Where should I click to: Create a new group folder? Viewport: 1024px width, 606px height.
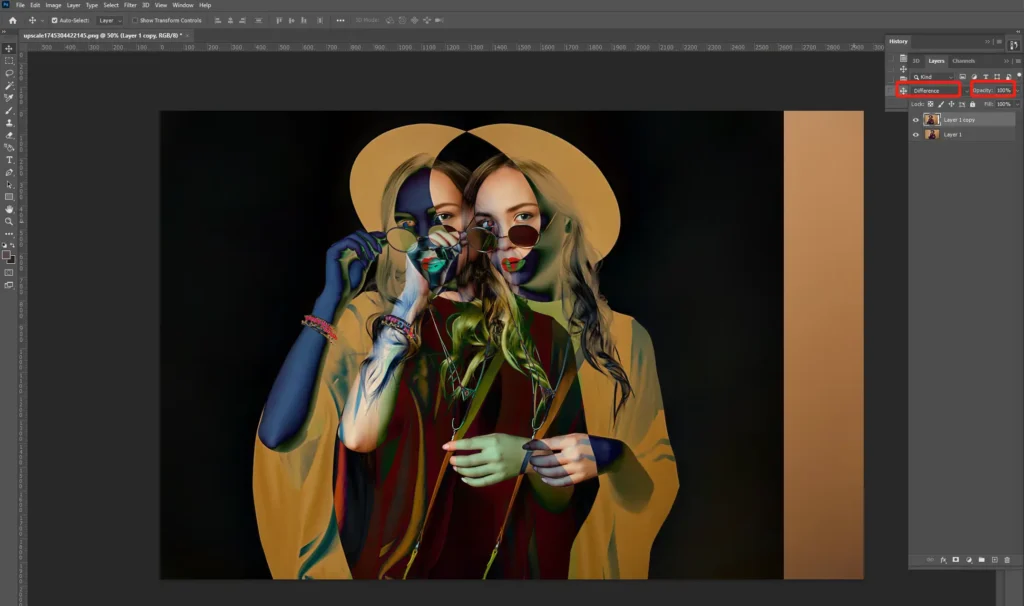982,560
